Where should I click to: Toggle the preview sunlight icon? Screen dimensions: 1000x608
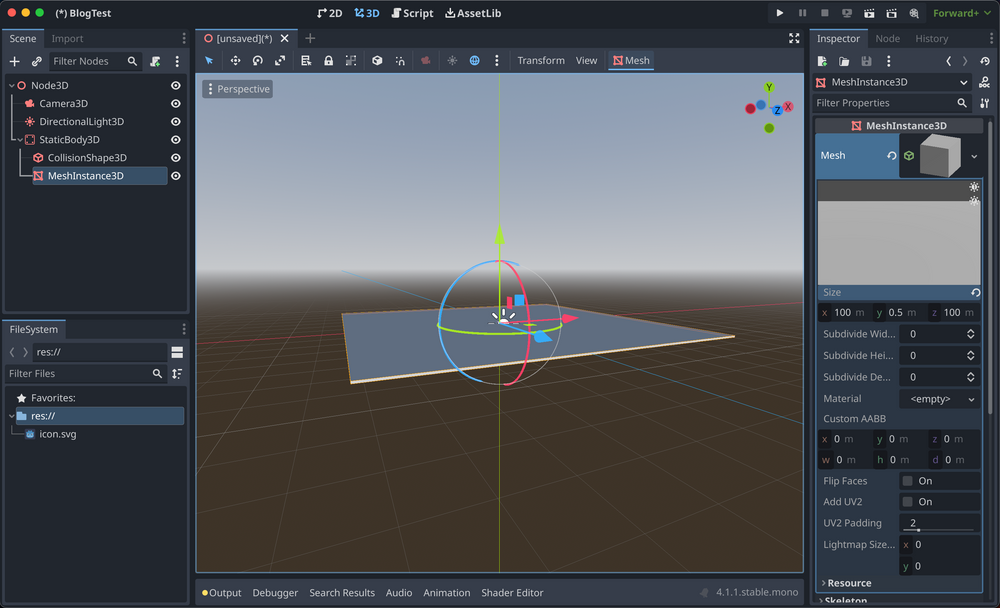(x=452, y=60)
